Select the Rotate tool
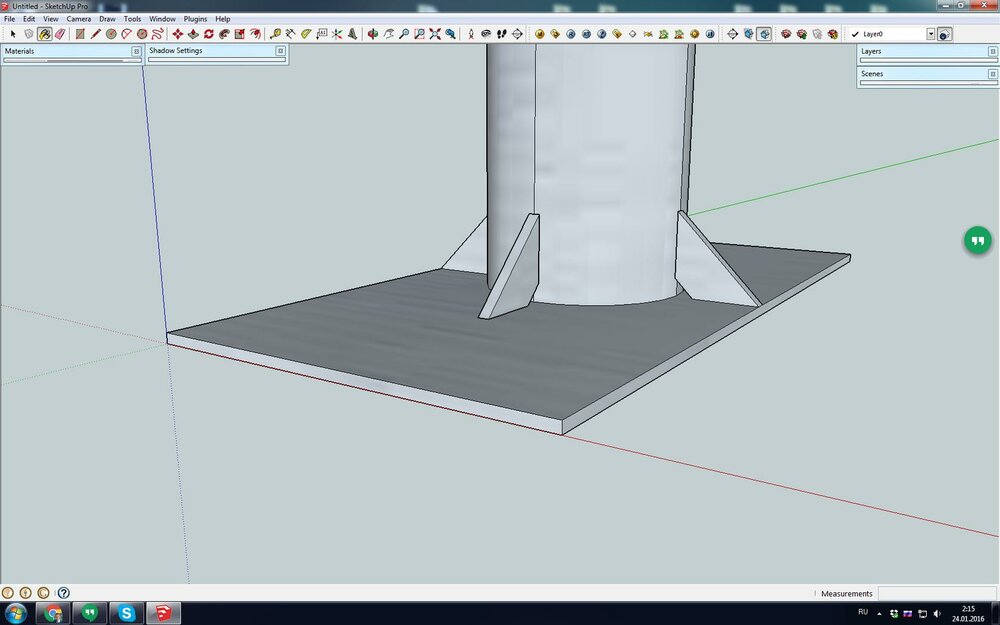Screen dimensions: 1000x625 click(x=208, y=34)
